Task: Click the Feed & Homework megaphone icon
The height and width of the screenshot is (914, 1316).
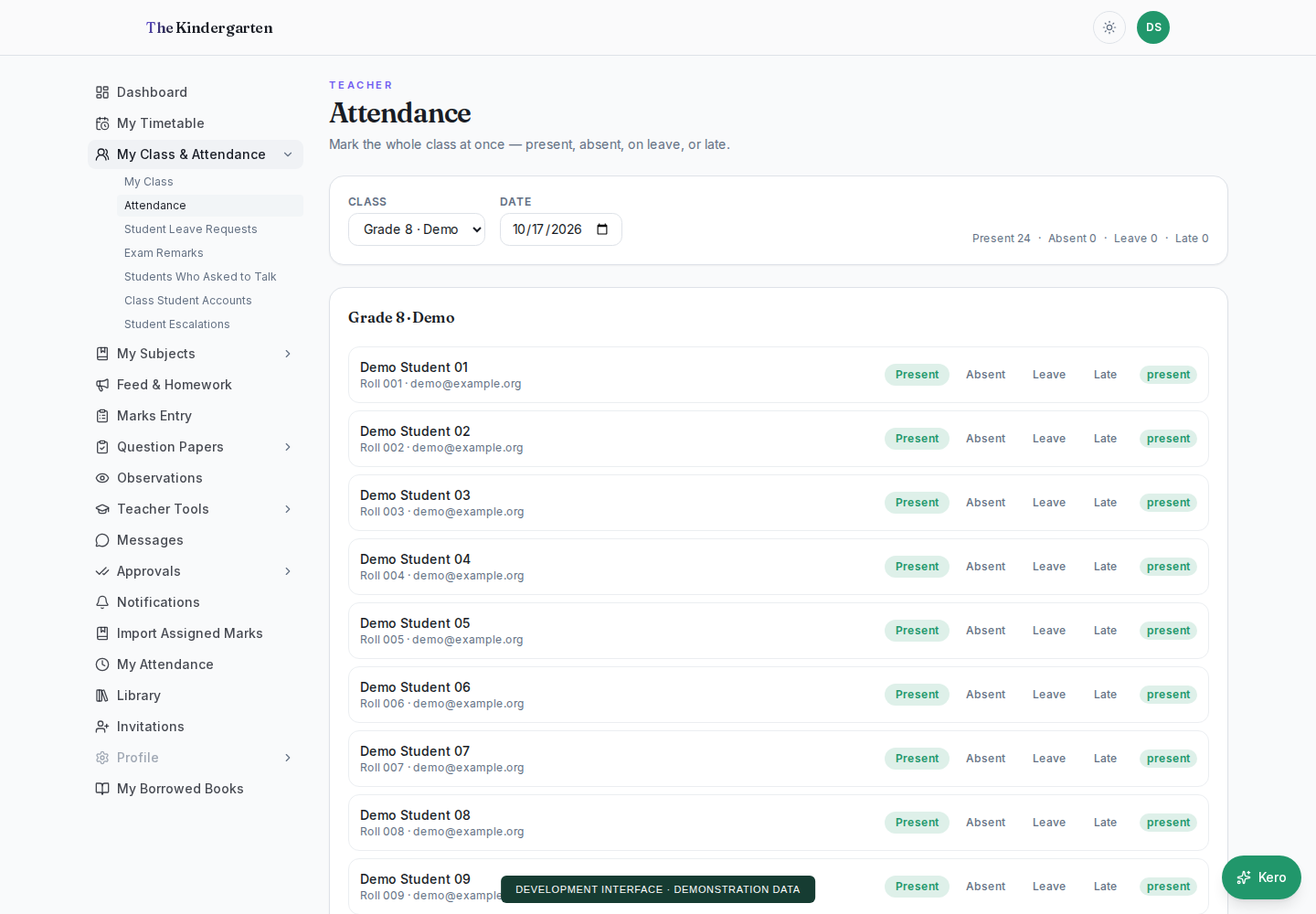Action: click(102, 385)
